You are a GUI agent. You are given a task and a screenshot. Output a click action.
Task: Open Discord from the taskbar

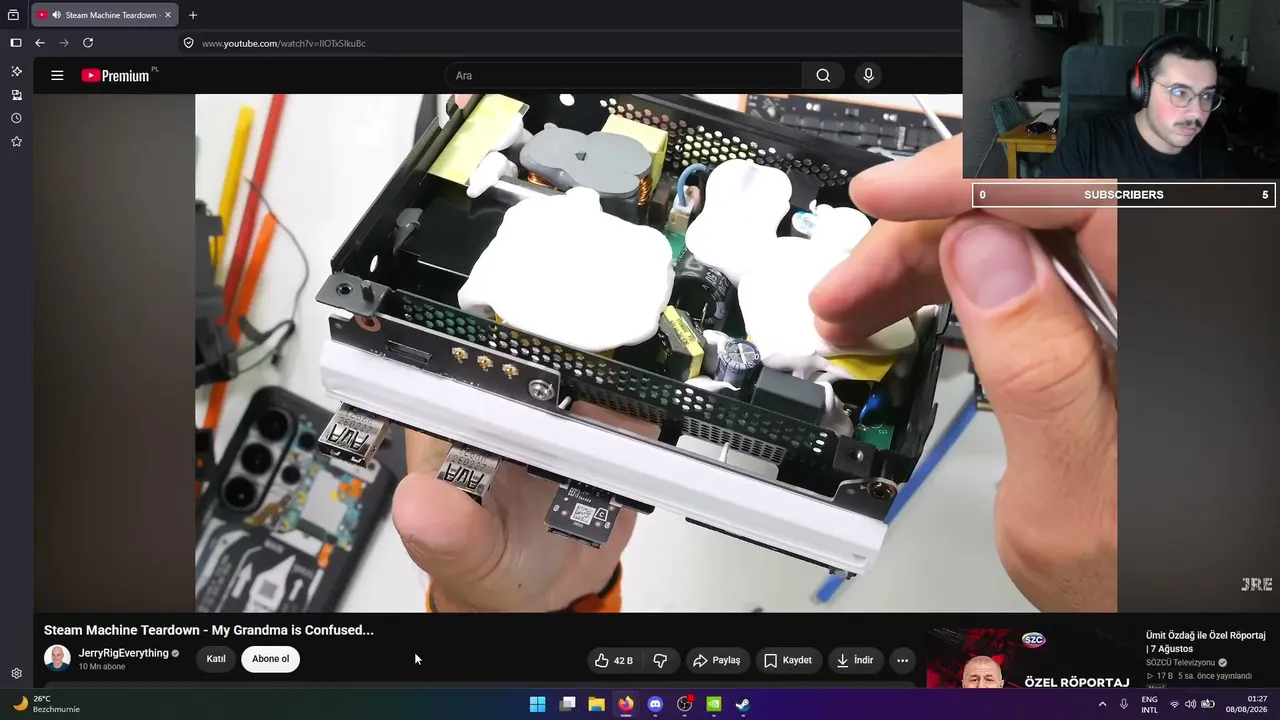[x=655, y=704]
